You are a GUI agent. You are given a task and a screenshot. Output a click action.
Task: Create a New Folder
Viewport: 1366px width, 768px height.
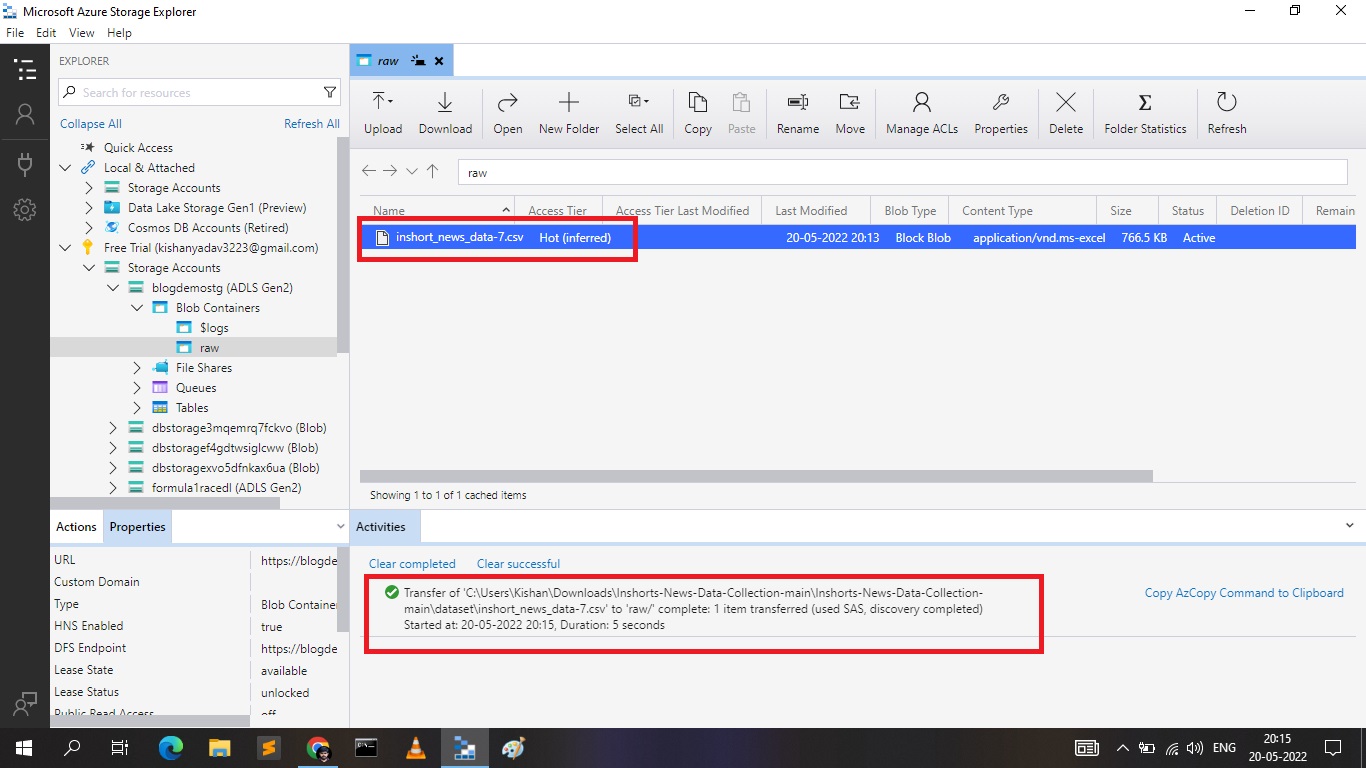coord(569,113)
